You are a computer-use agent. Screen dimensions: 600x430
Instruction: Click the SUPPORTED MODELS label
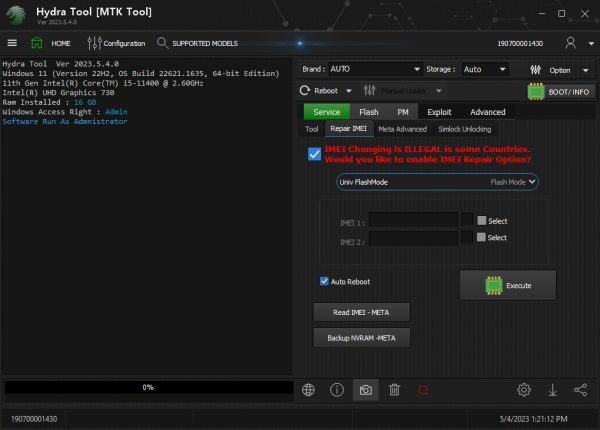coord(205,44)
